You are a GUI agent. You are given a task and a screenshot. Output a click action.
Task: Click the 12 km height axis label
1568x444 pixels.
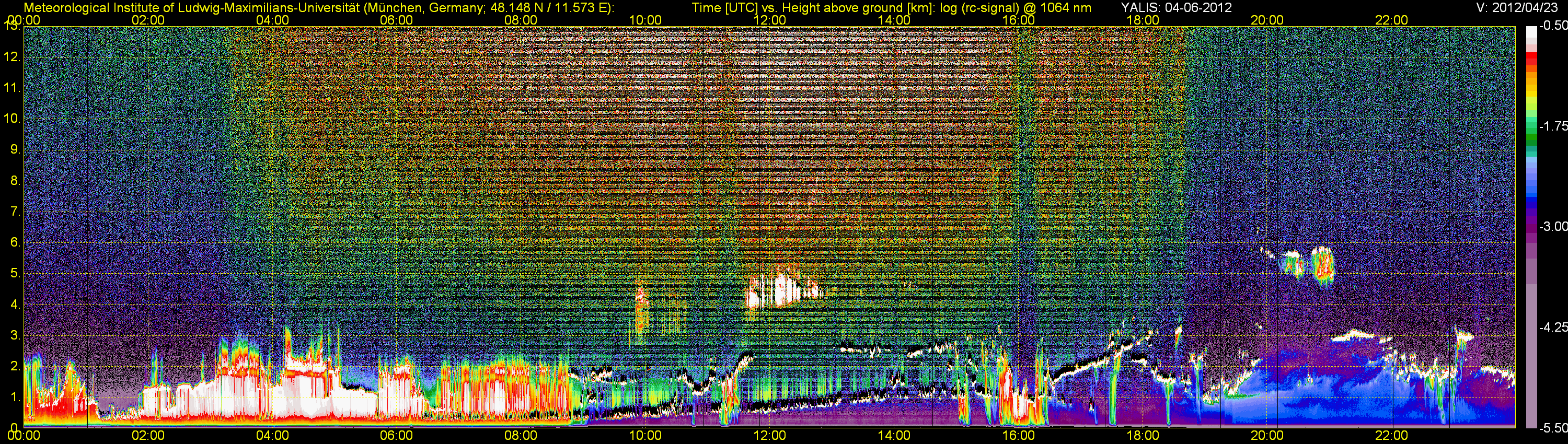pyautogui.click(x=13, y=57)
